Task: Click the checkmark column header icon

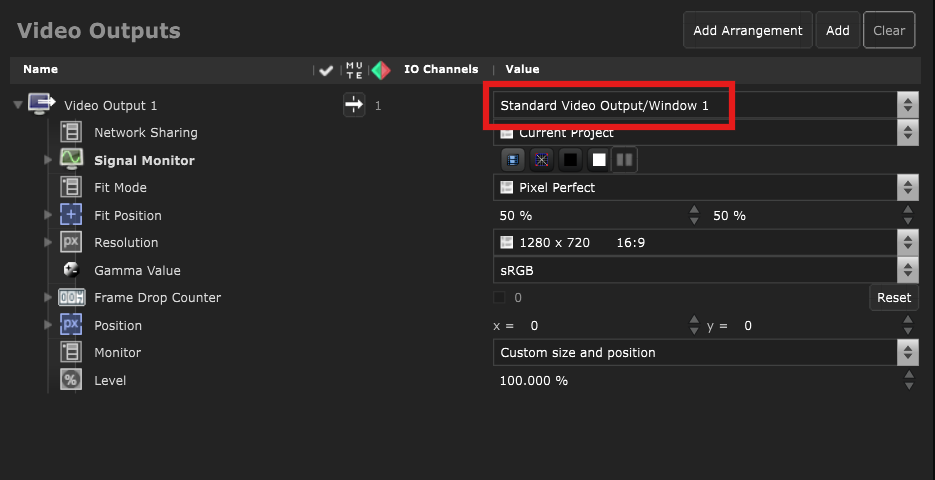Action: pyautogui.click(x=326, y=70)
